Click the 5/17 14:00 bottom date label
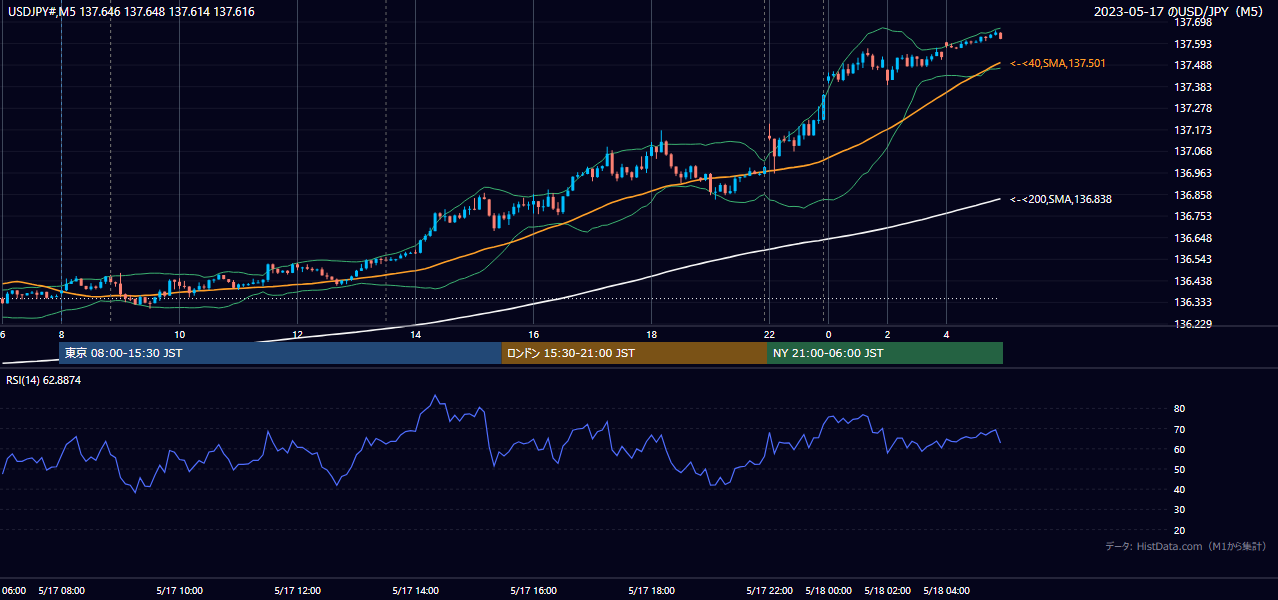 point(416,590)
